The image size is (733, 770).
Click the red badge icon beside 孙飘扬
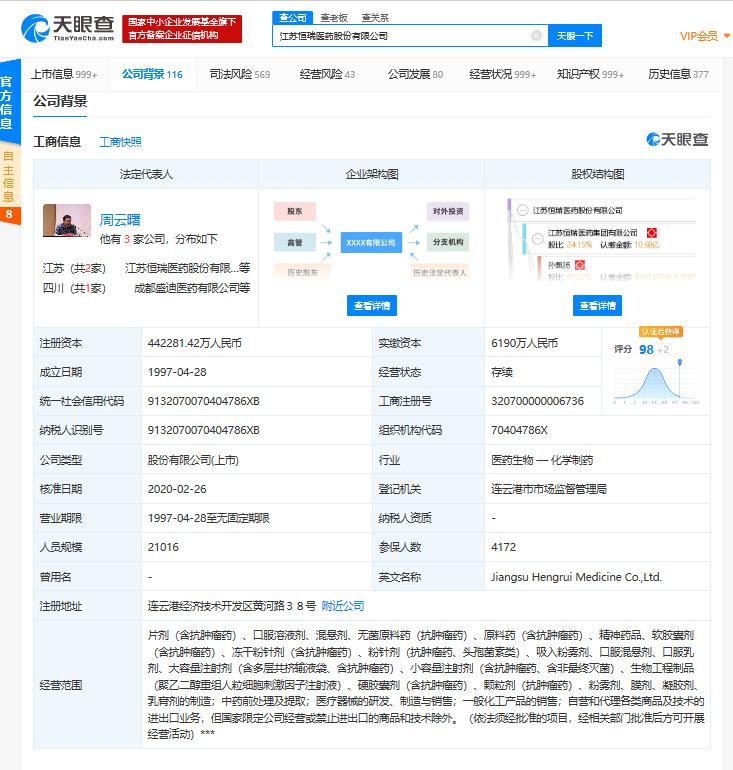coord(580,265)
